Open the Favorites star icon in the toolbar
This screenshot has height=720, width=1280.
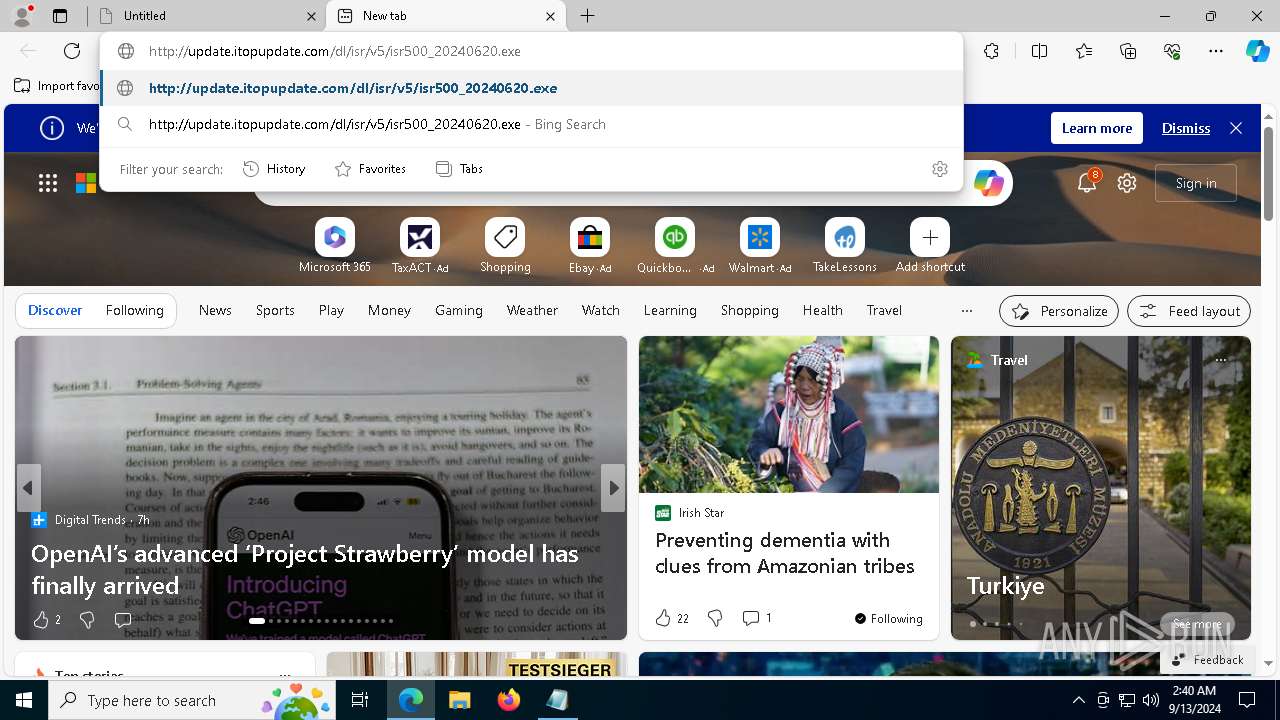coord(1084,51)
